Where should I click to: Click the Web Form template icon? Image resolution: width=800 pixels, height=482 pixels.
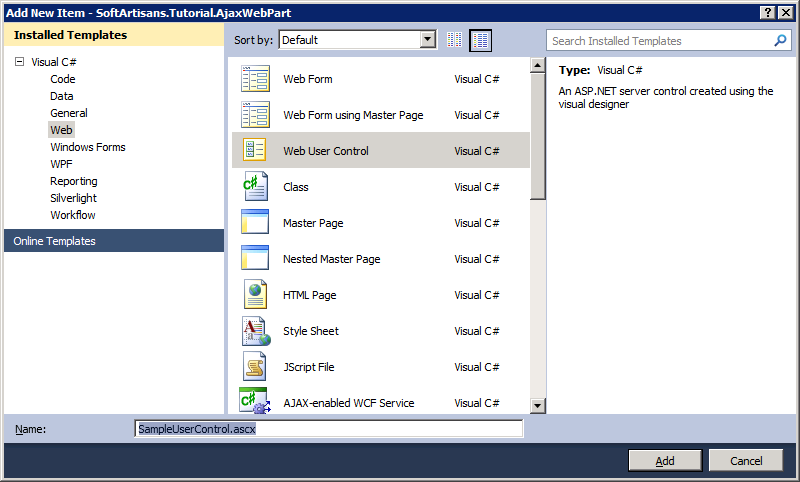[x=255, y=79]
